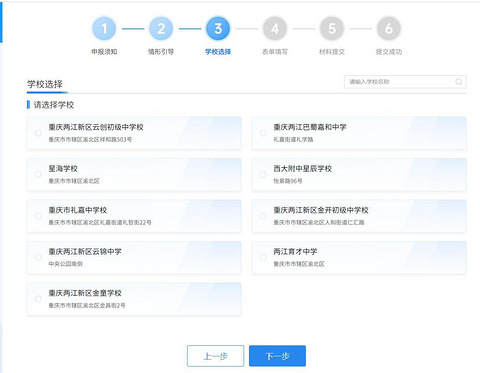
Task: Choose the 西大附中星辰学校 radio button
Action: pyautogui.click(x=263, y=174)
